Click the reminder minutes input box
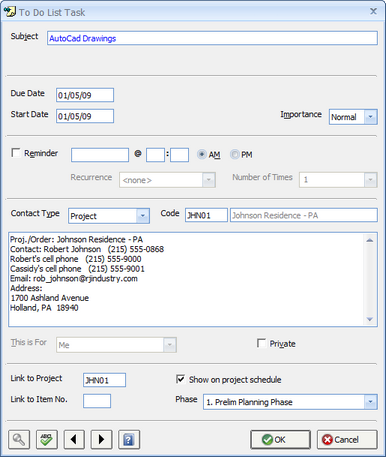386x457 pixels. point(179,155)
